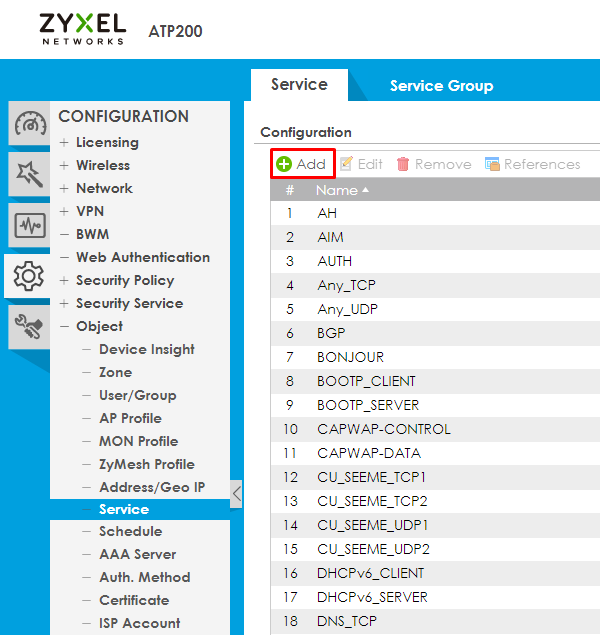Image resolution: width=600 pixels, height=635 pixels.
Task: Select the Any_UDP service row
Action: [x=435, y=309]
